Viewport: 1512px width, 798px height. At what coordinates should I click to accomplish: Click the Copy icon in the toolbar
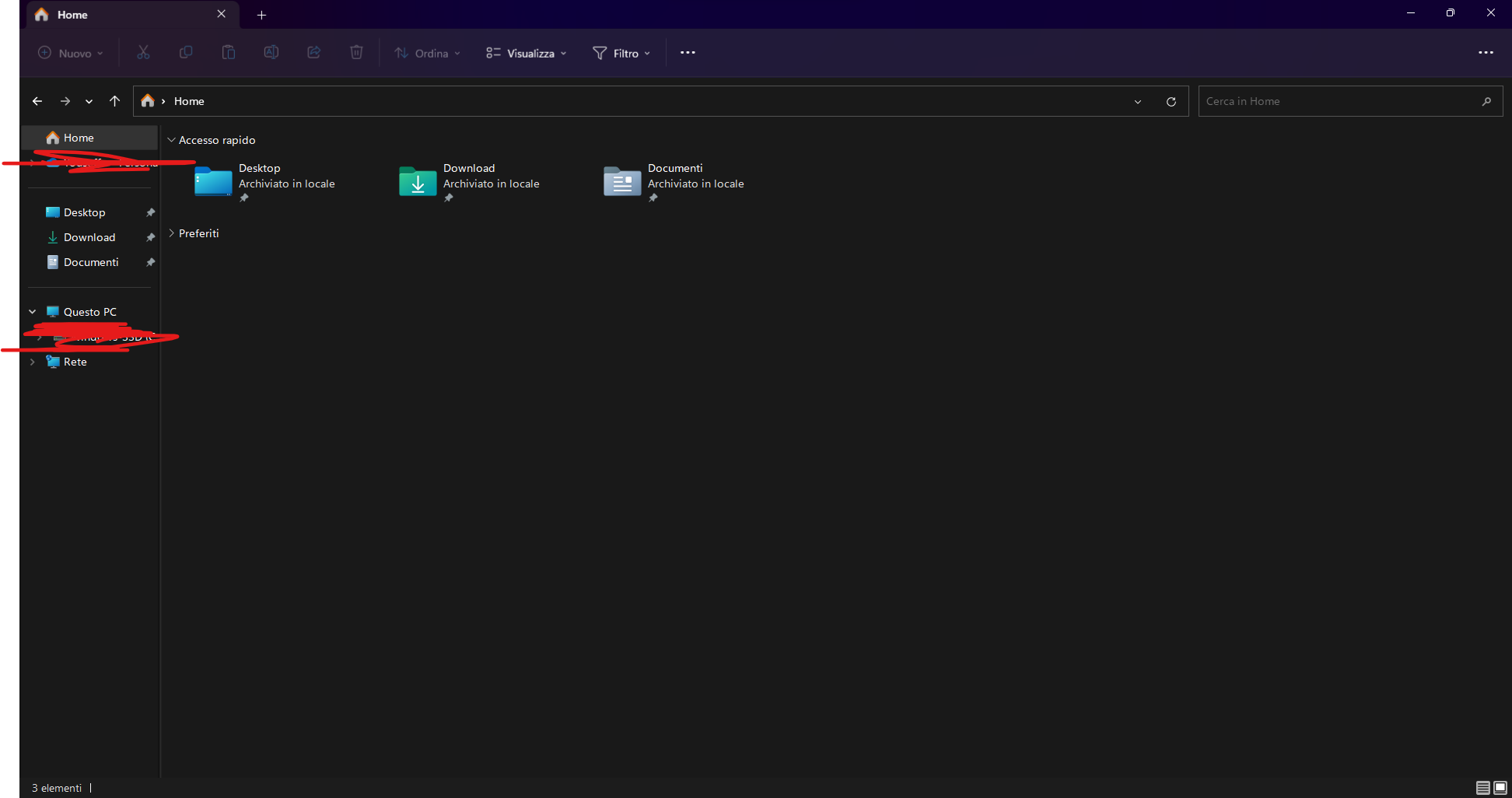click(186, 52)
